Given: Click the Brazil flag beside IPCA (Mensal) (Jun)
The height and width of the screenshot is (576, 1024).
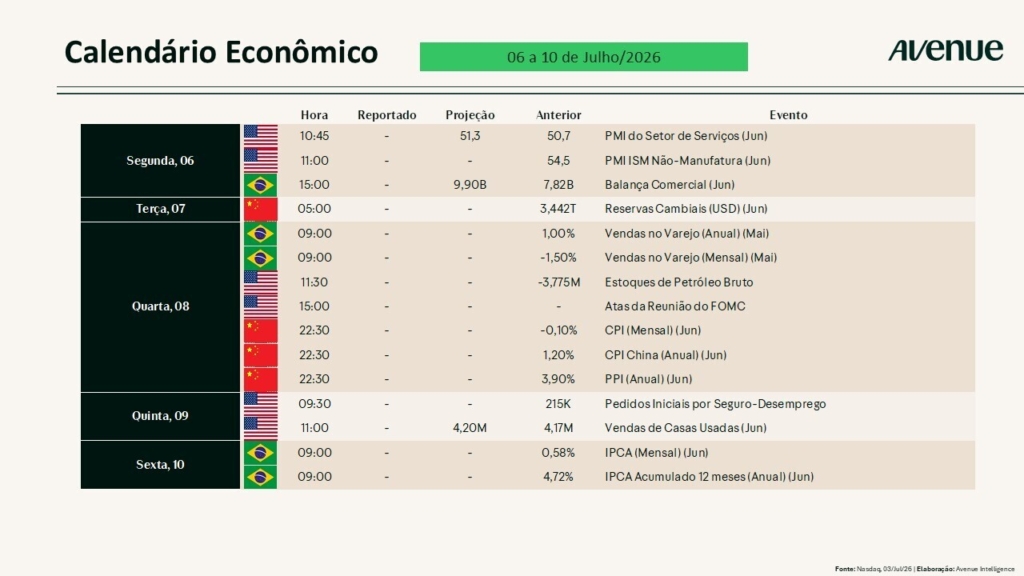Looking at the screenshot, I should click(x=261, y=453).
